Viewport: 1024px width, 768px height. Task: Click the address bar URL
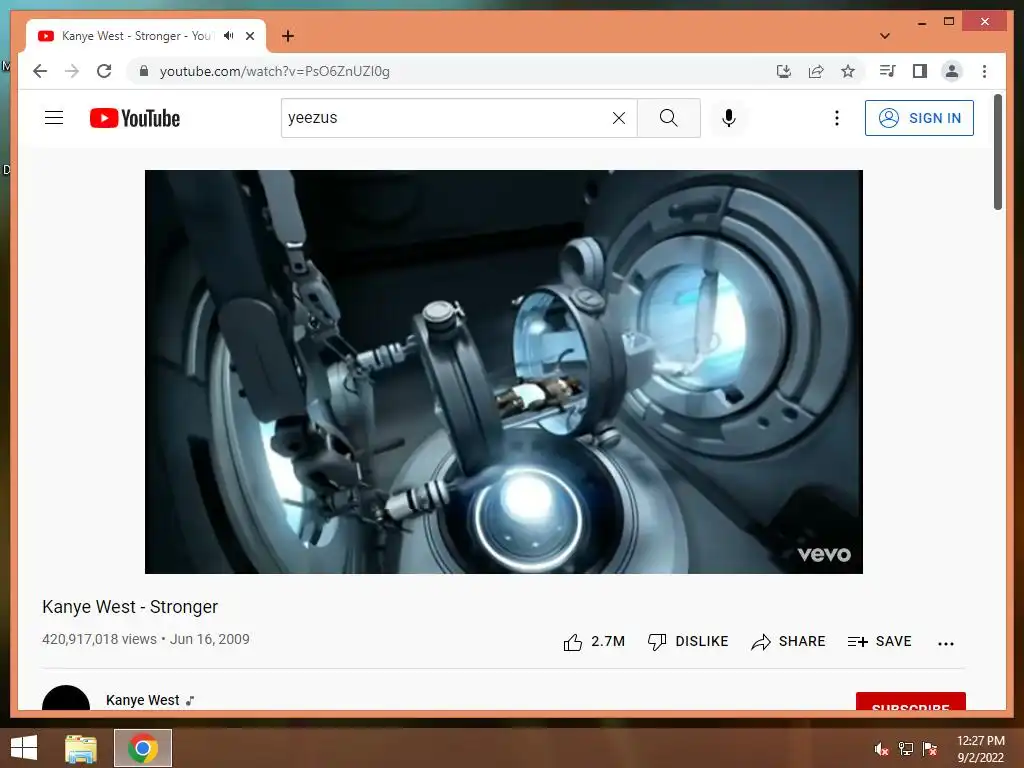[274, 71]
